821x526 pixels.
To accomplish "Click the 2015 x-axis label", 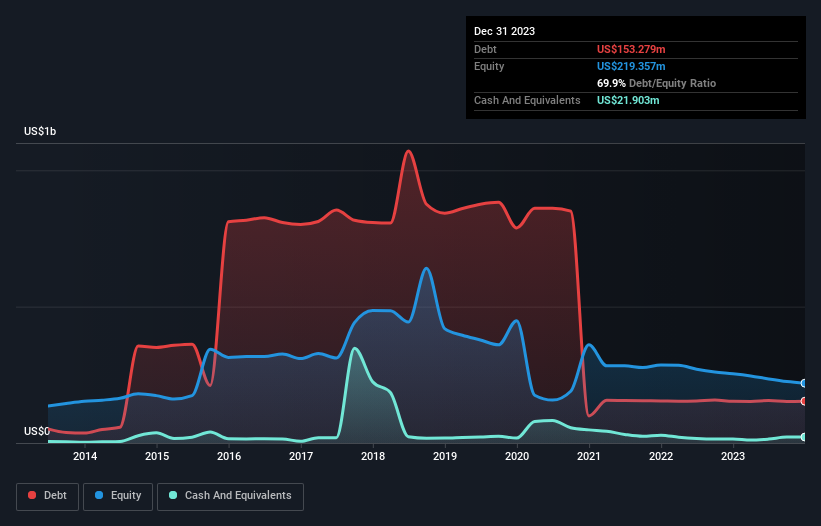I will [157, 456].
